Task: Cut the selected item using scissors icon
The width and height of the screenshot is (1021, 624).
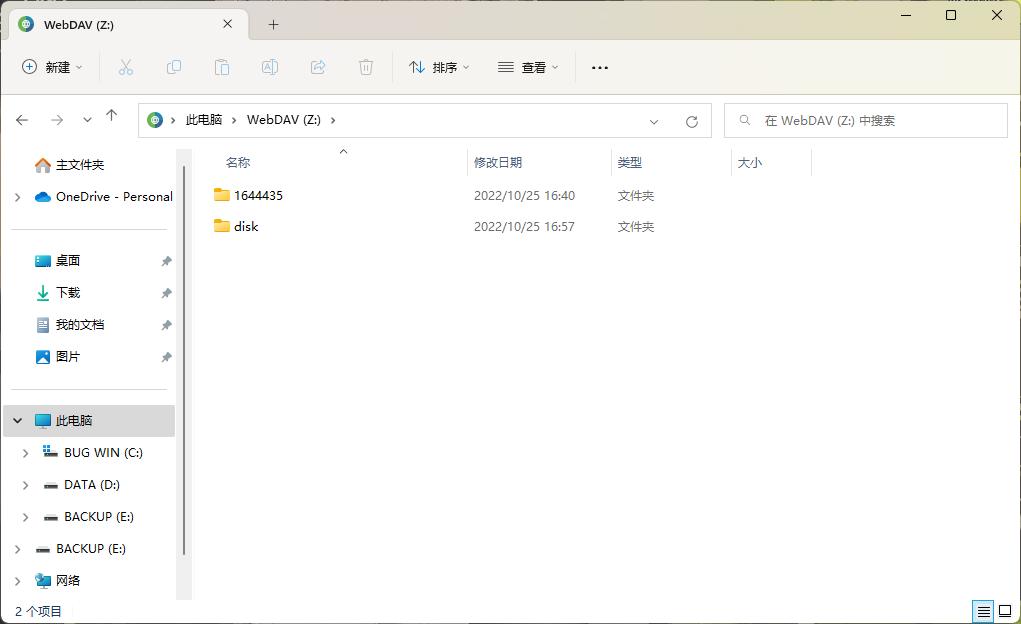Action: coord(125,67)
